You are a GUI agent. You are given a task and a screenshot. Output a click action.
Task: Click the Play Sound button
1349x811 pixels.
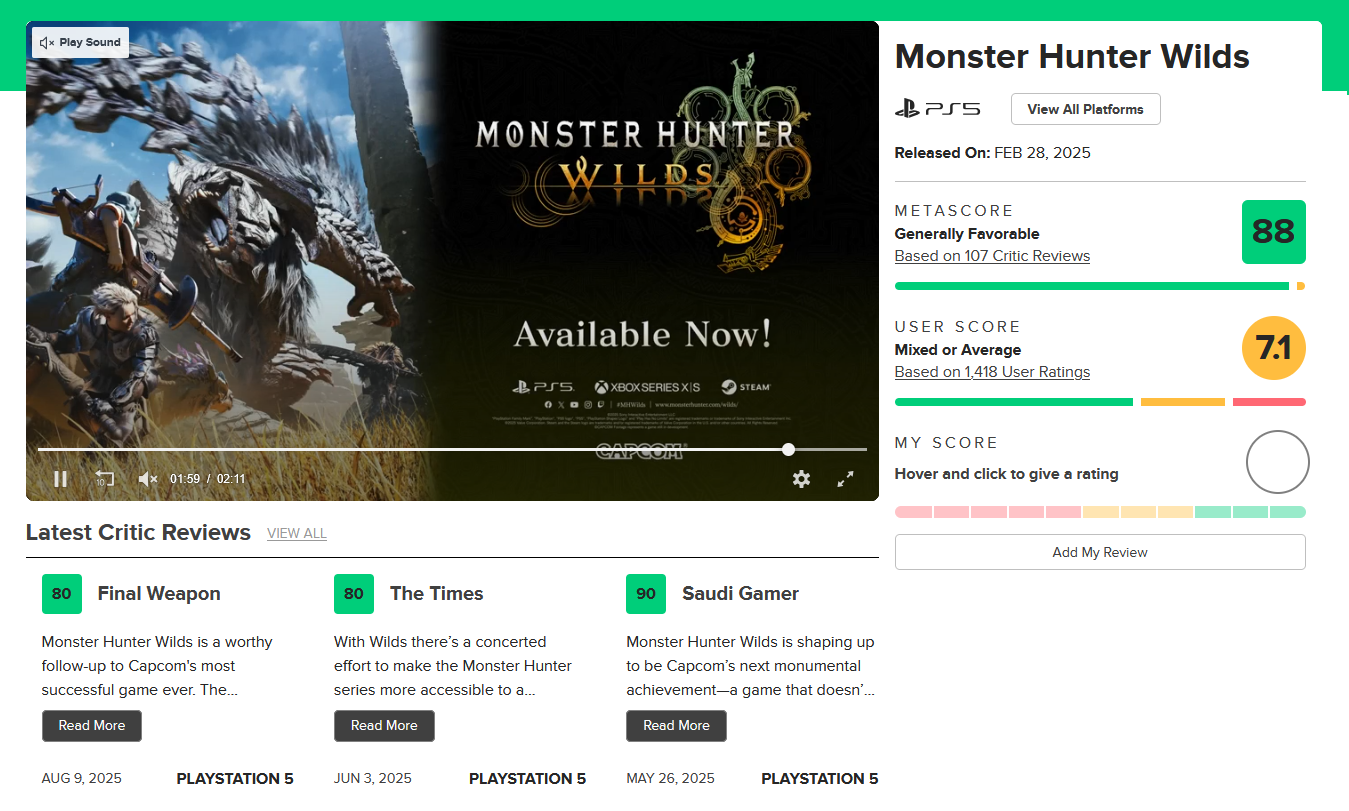click(80, 43)
